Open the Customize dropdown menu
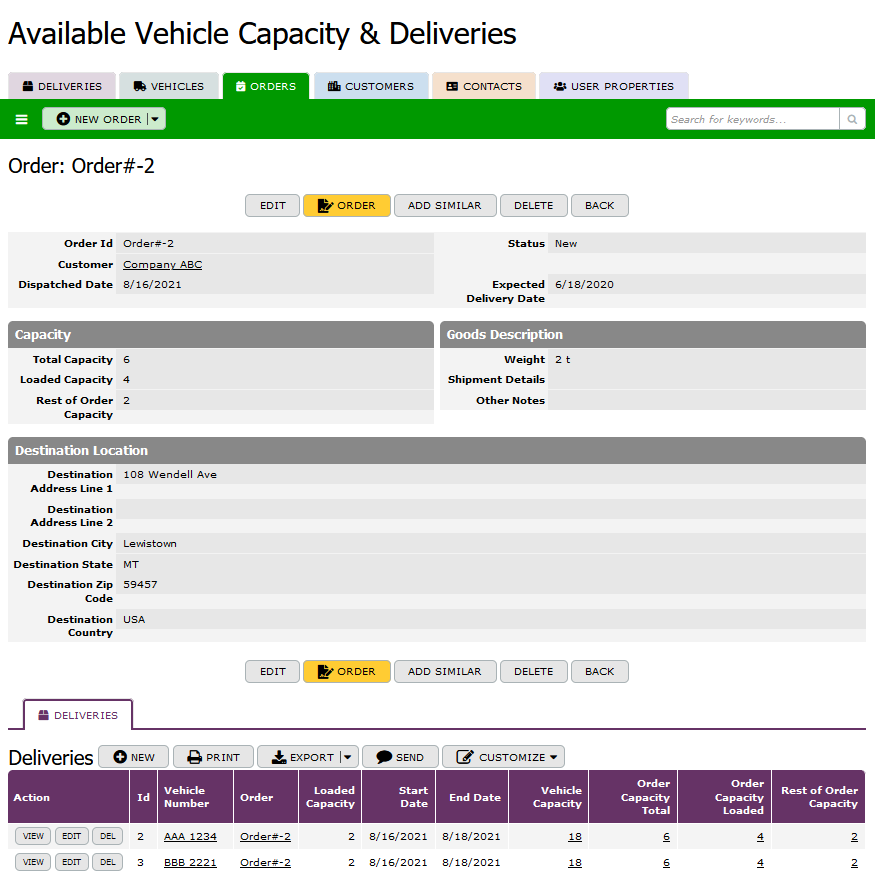Image resolution: width=875 pixels, height=881 pixels. pyautogui.click(x=503, y=757)
